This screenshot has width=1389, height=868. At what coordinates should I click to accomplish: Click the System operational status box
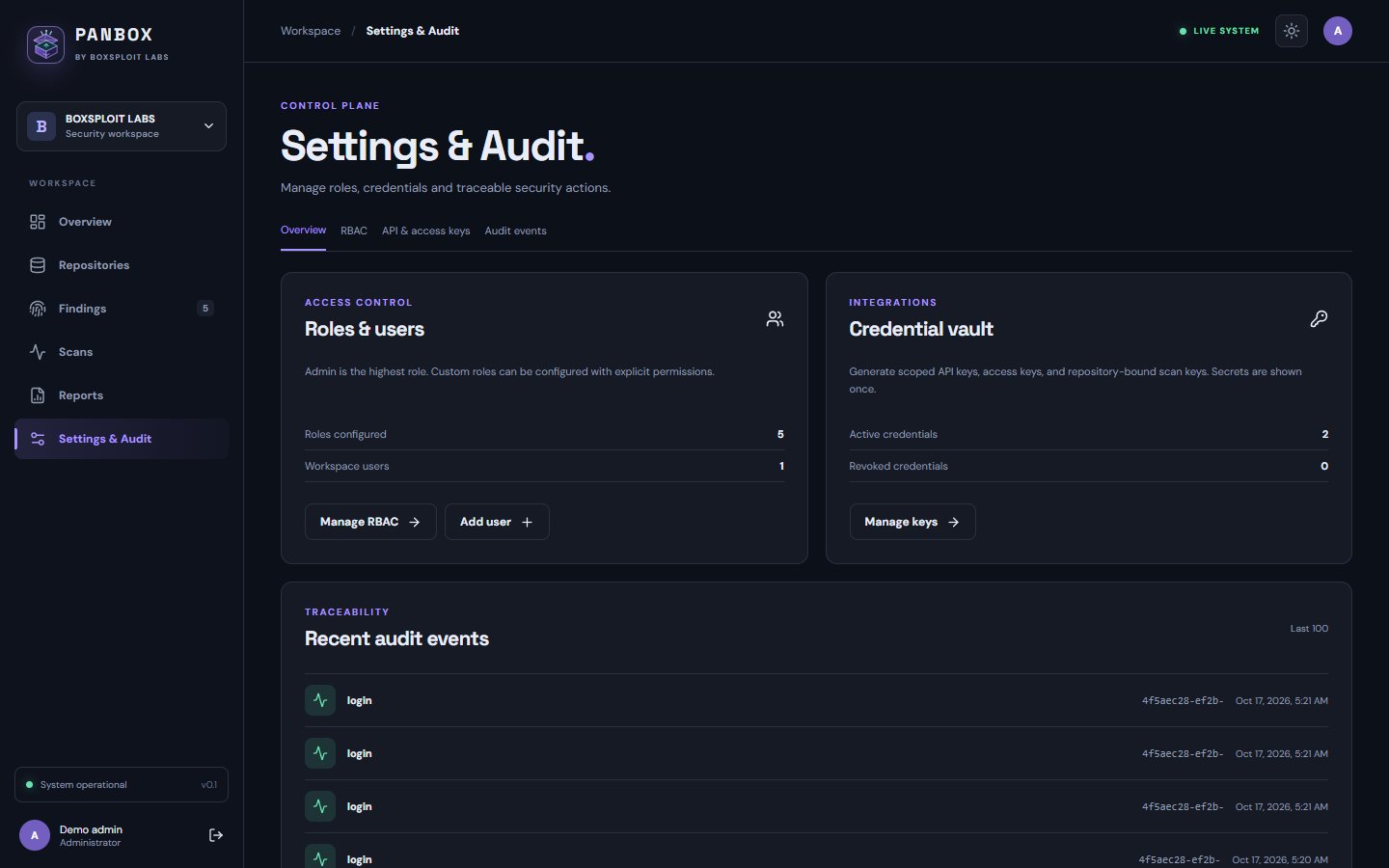point(122,785)
